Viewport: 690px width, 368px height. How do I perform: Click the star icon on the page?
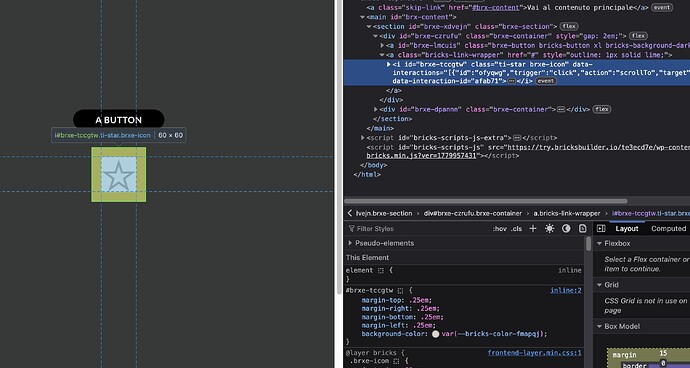tap(118, 175)
